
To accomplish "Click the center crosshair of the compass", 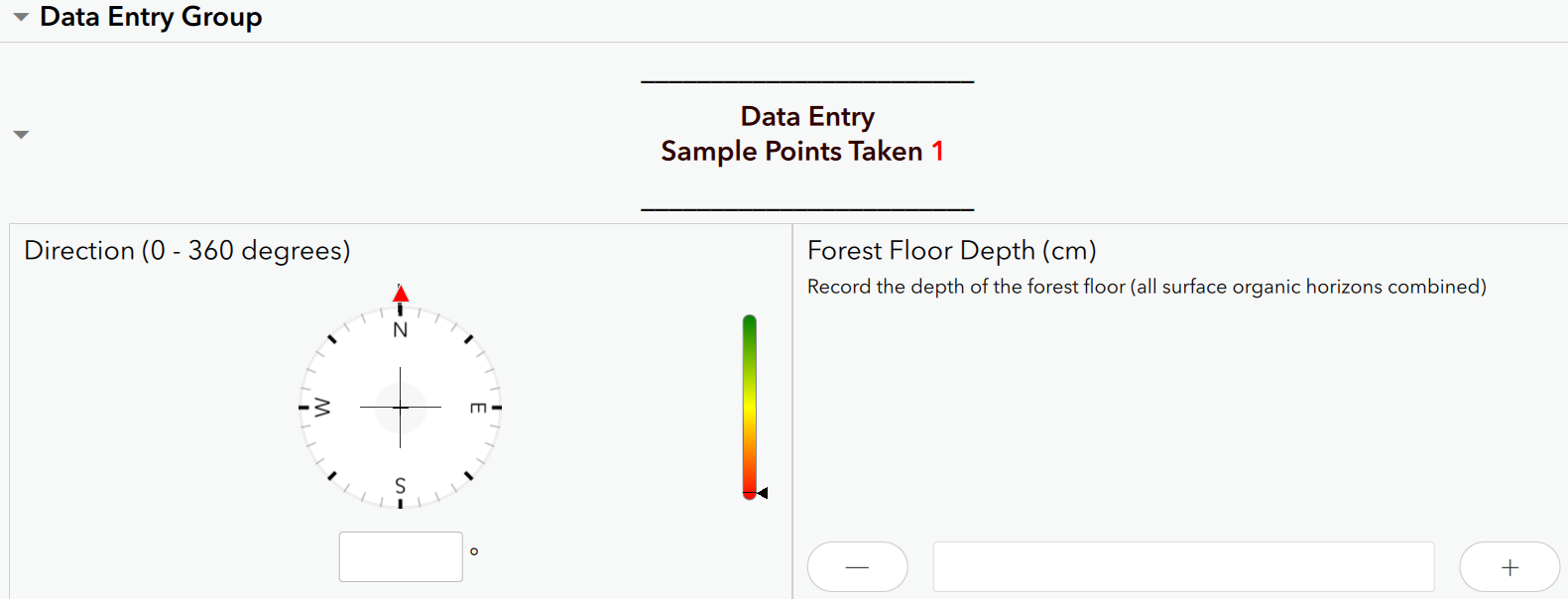I will point(401,407).
